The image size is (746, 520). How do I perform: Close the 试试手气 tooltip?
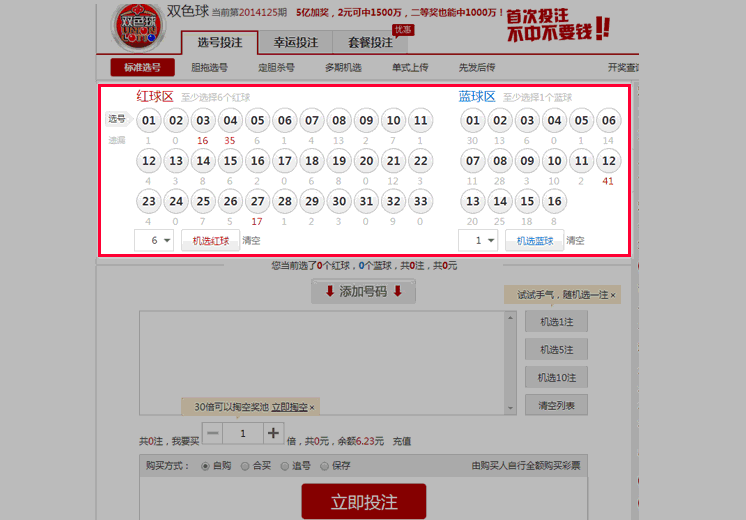coord(613,295)
